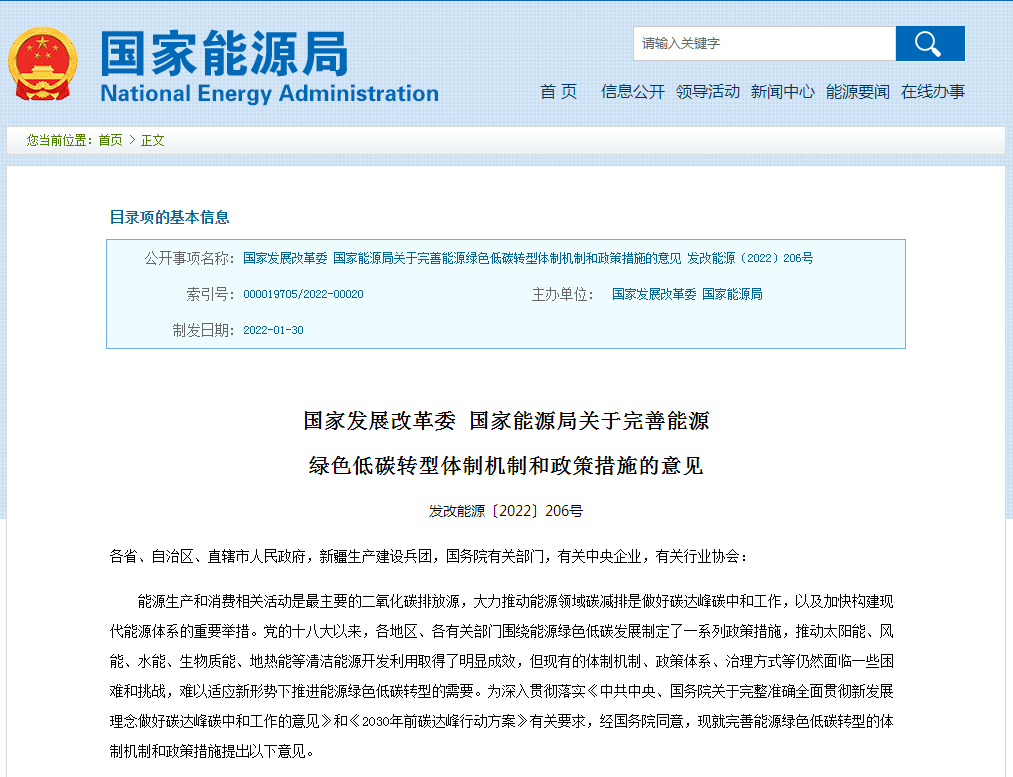
Task: Click the 公开事项名称 blue title text
Action: click(528, 258)
